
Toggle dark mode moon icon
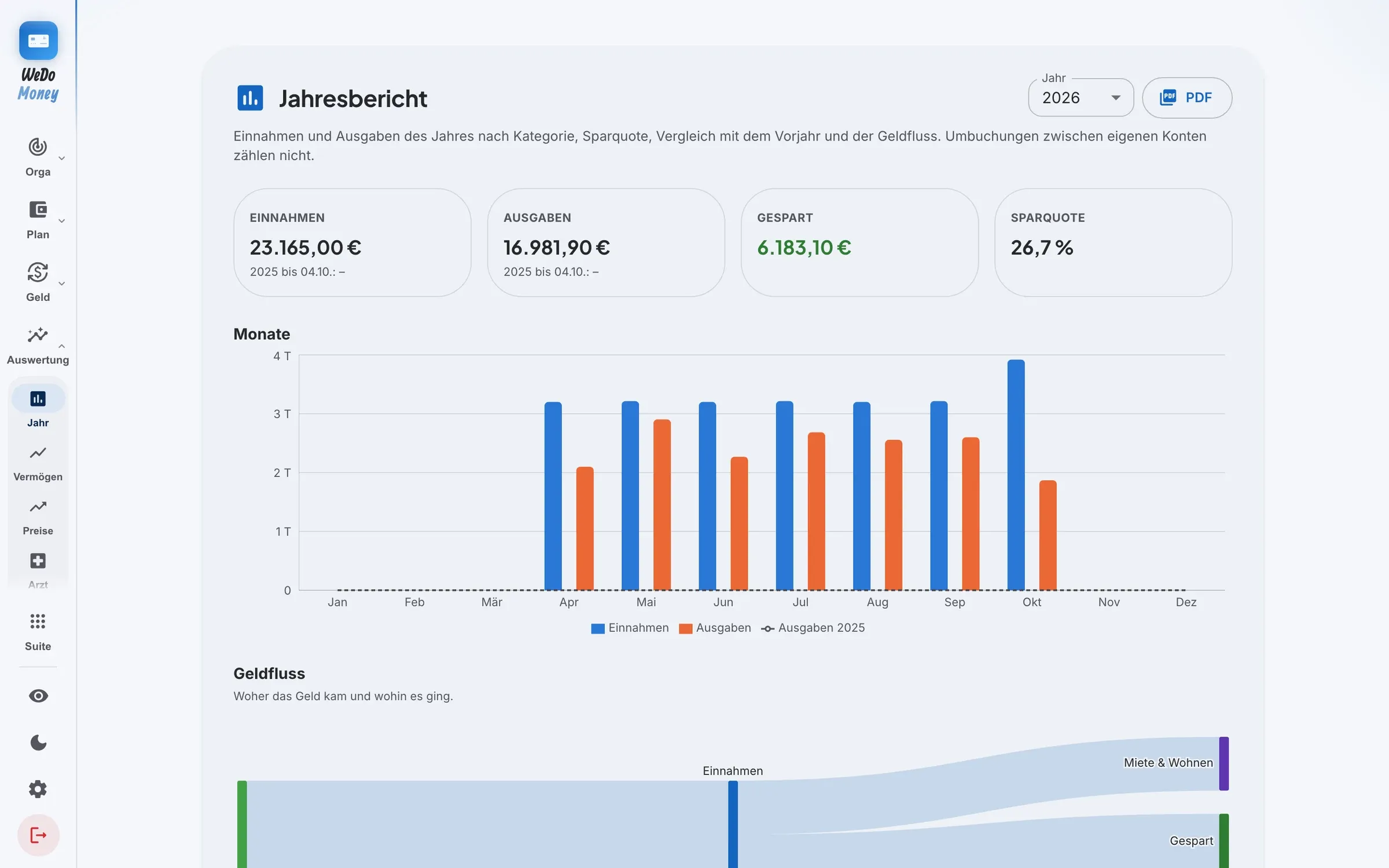coord(38,742)
